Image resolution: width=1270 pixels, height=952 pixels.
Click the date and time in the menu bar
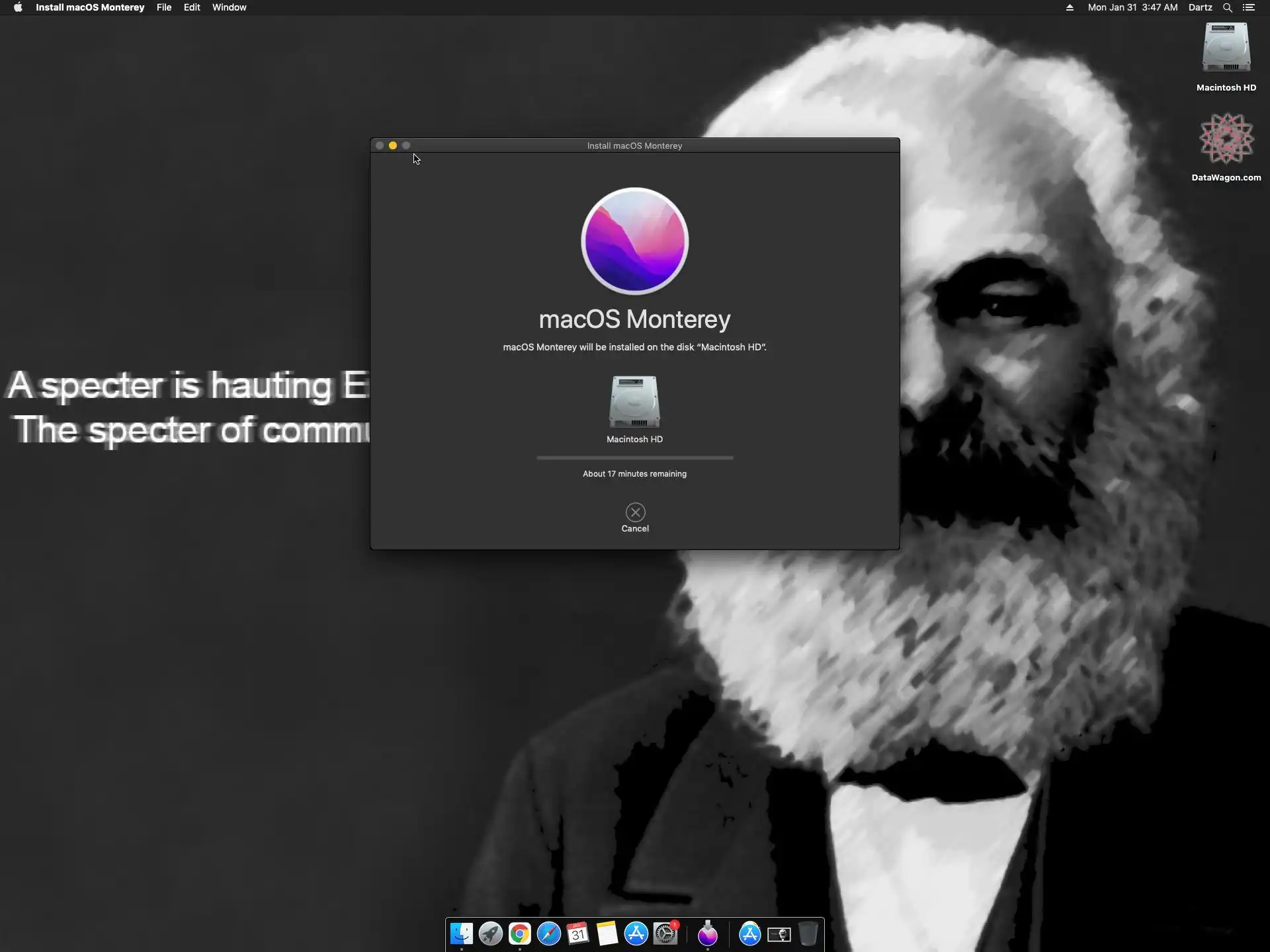(1132, 7)
